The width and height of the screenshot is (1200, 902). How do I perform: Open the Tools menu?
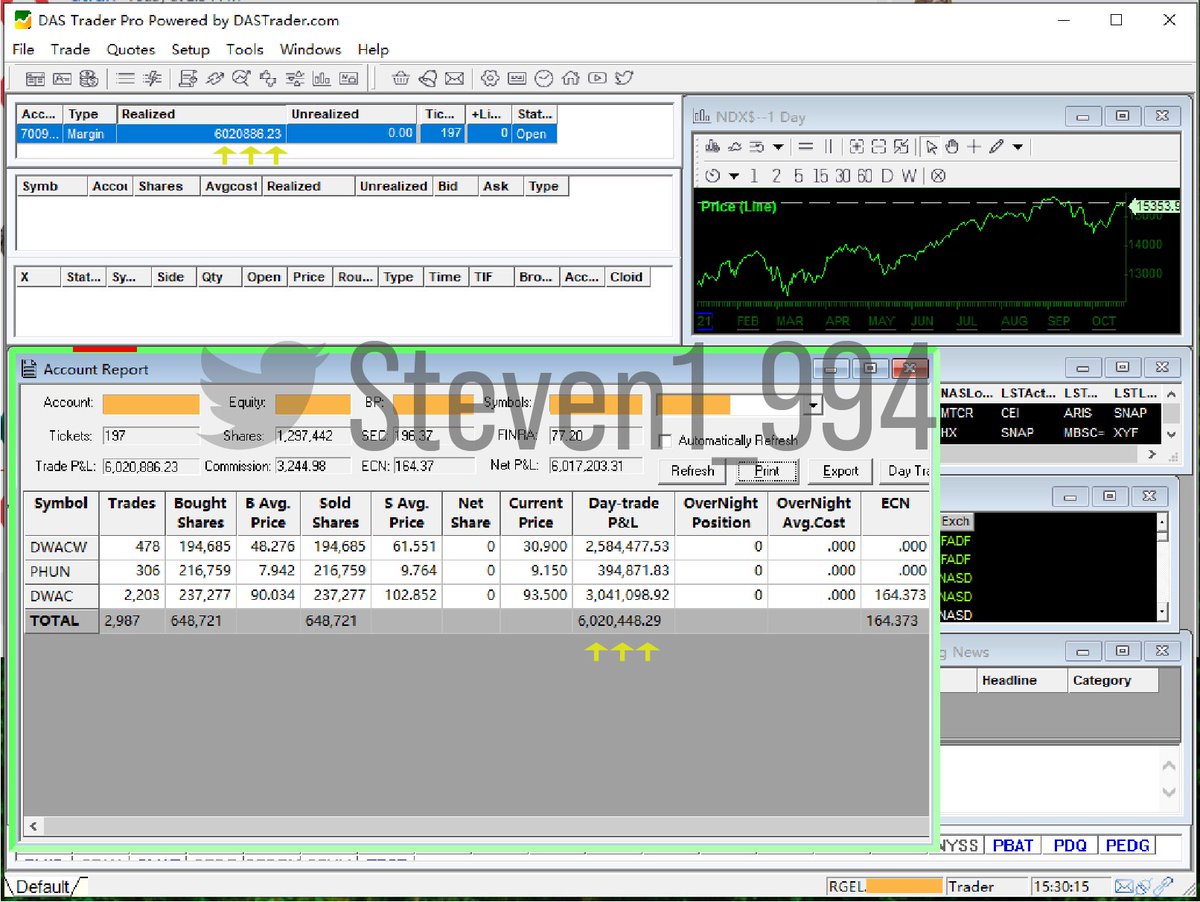(x=245, y=49)
